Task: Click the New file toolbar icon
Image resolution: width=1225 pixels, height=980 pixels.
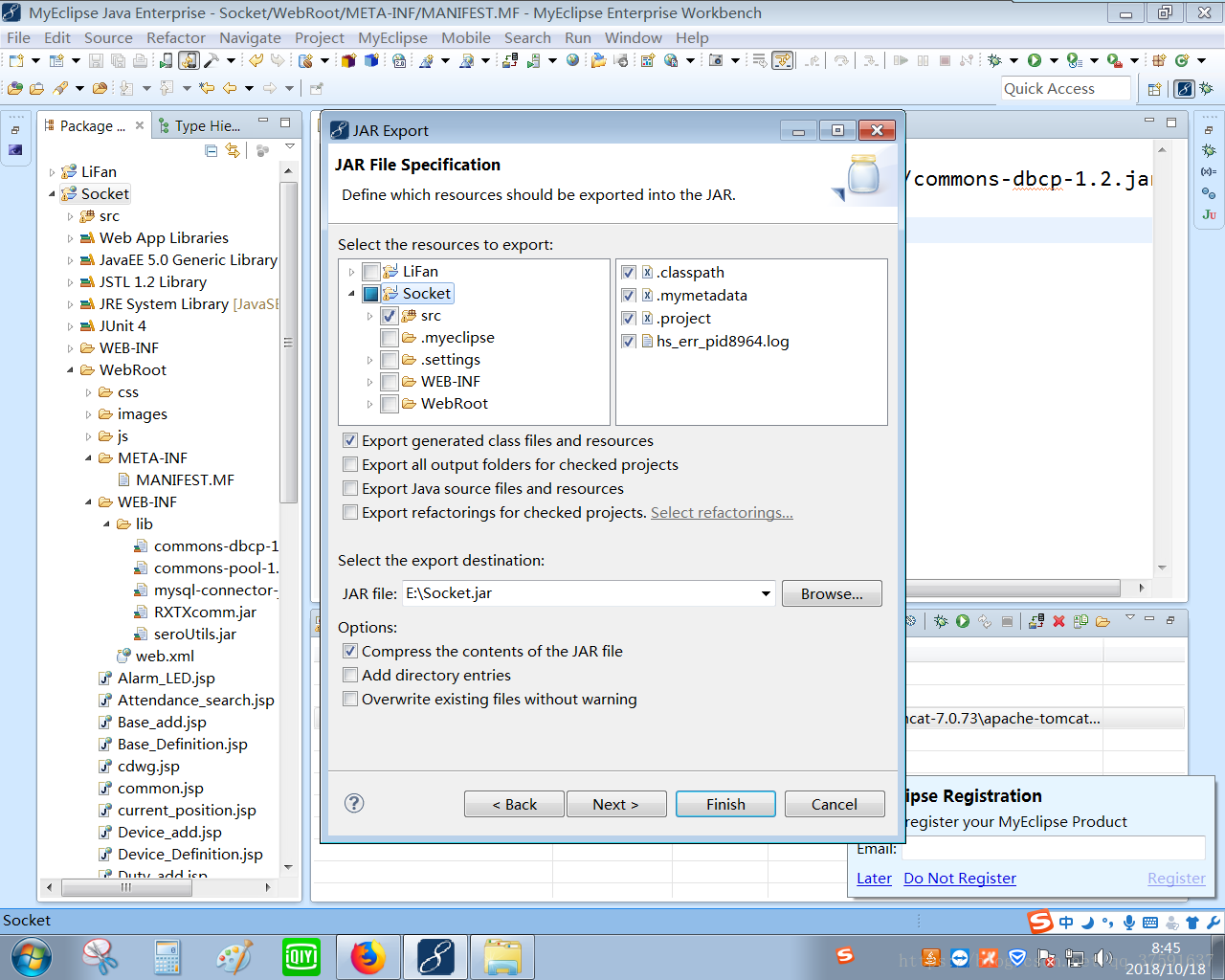Action: [x=16, y=60]
